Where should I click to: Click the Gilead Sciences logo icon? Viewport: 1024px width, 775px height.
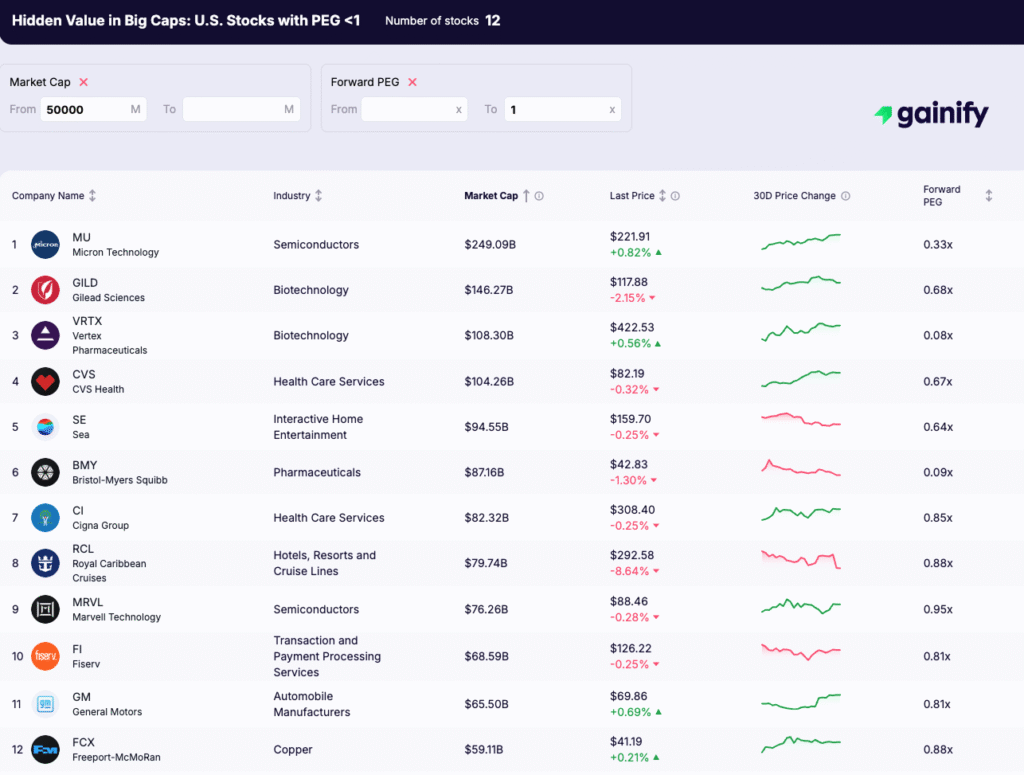tap(44, 289)
